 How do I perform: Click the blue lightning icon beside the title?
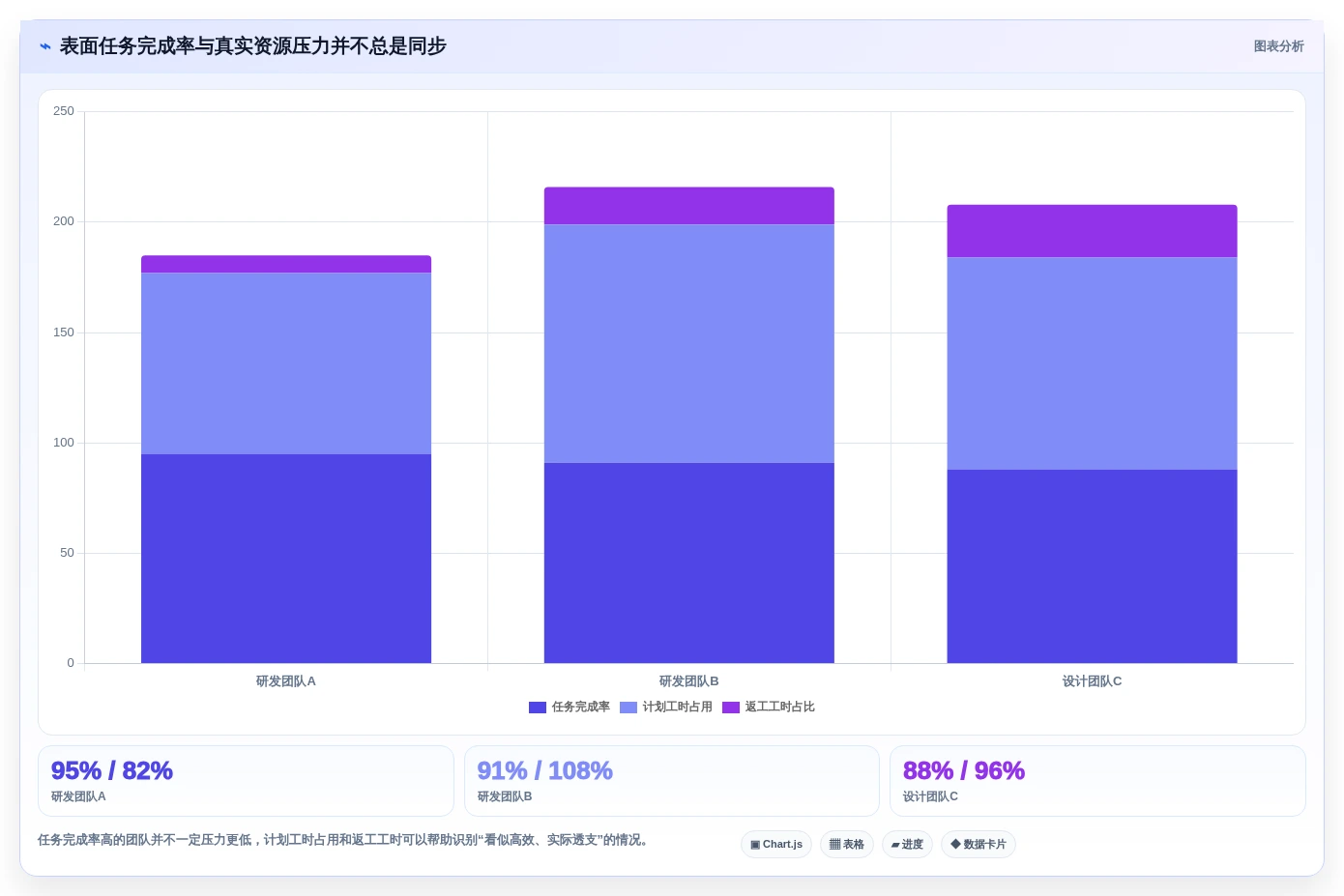point(45,46)
